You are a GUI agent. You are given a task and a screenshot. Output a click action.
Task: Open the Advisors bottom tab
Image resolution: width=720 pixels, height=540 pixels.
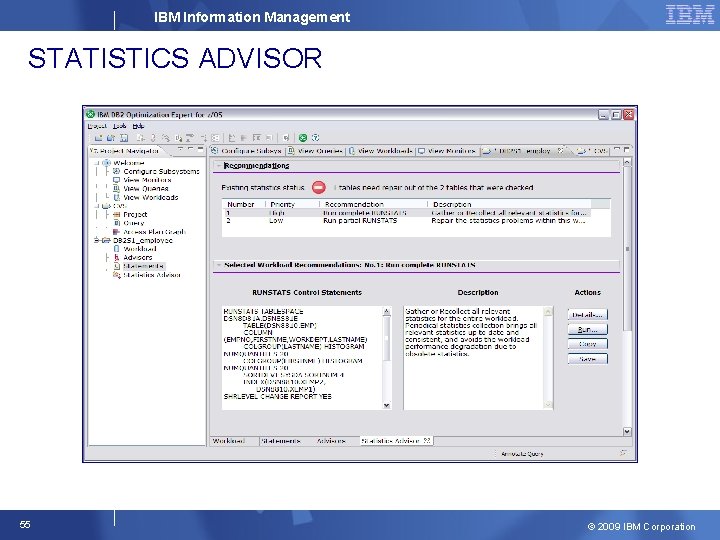pos(331,441)
